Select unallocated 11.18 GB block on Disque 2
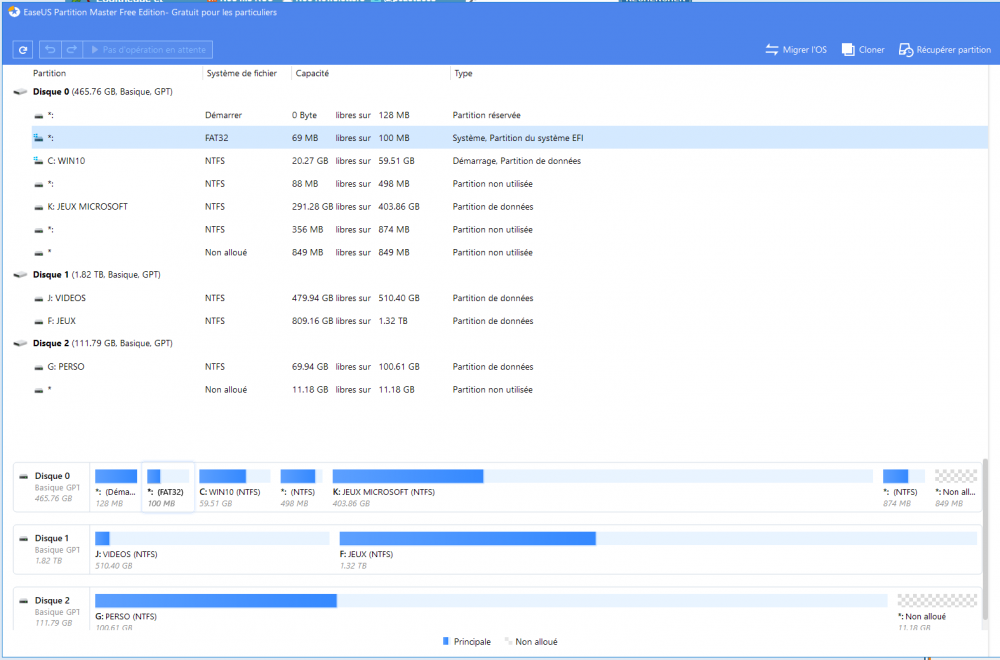1000x660 pixels. [x=937, y=601]
